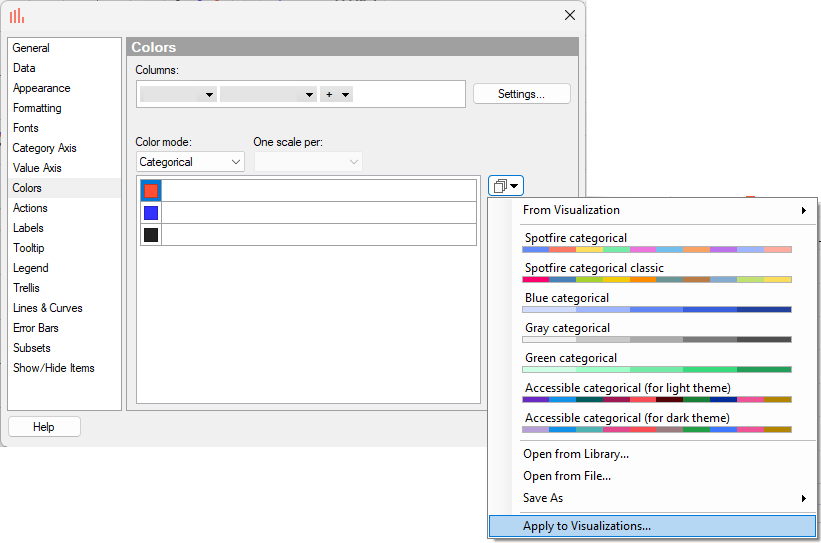821x543 pixels.
Task: Click the Settings... button
Action: (521, 94)
